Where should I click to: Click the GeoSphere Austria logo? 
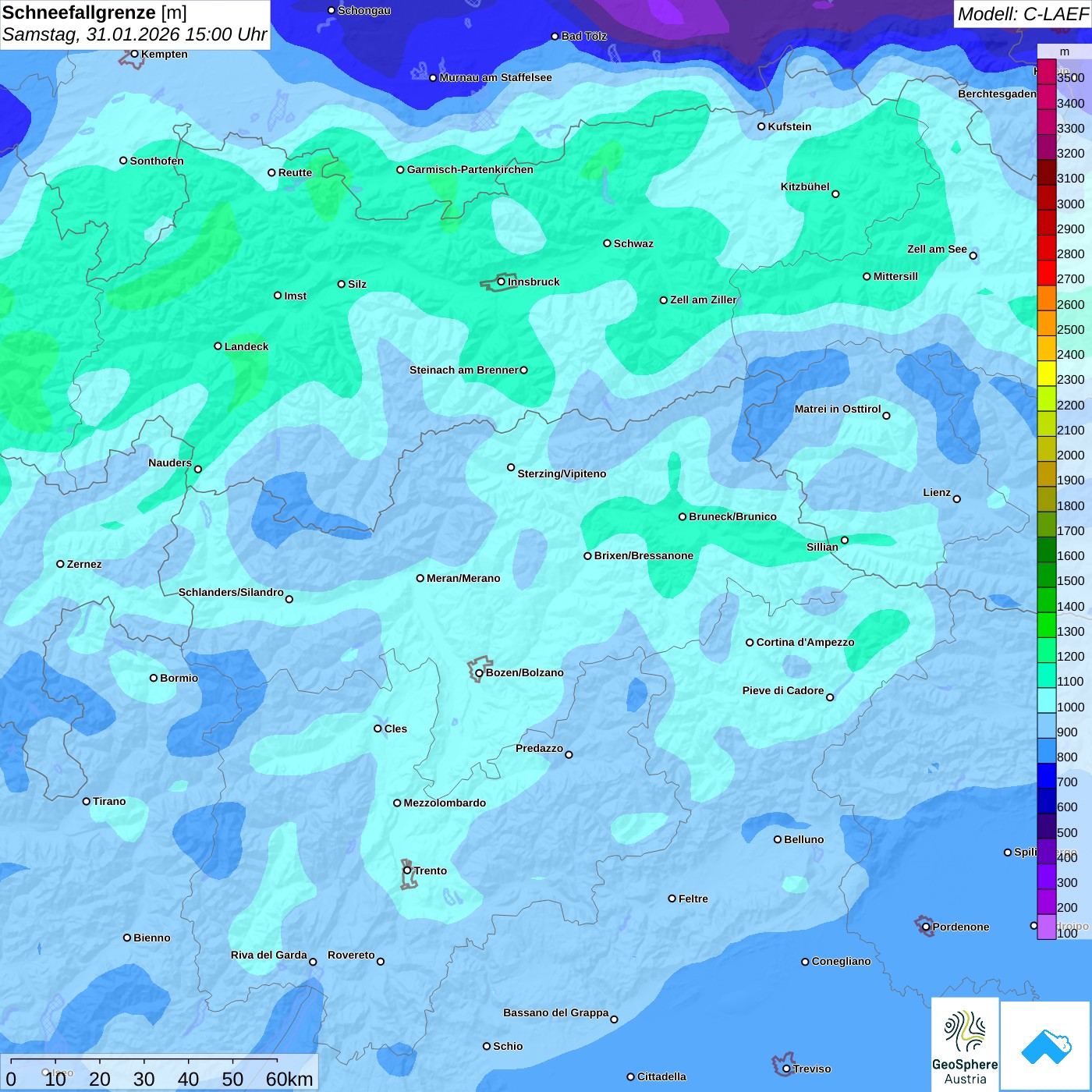click(x=965, y=1044)
